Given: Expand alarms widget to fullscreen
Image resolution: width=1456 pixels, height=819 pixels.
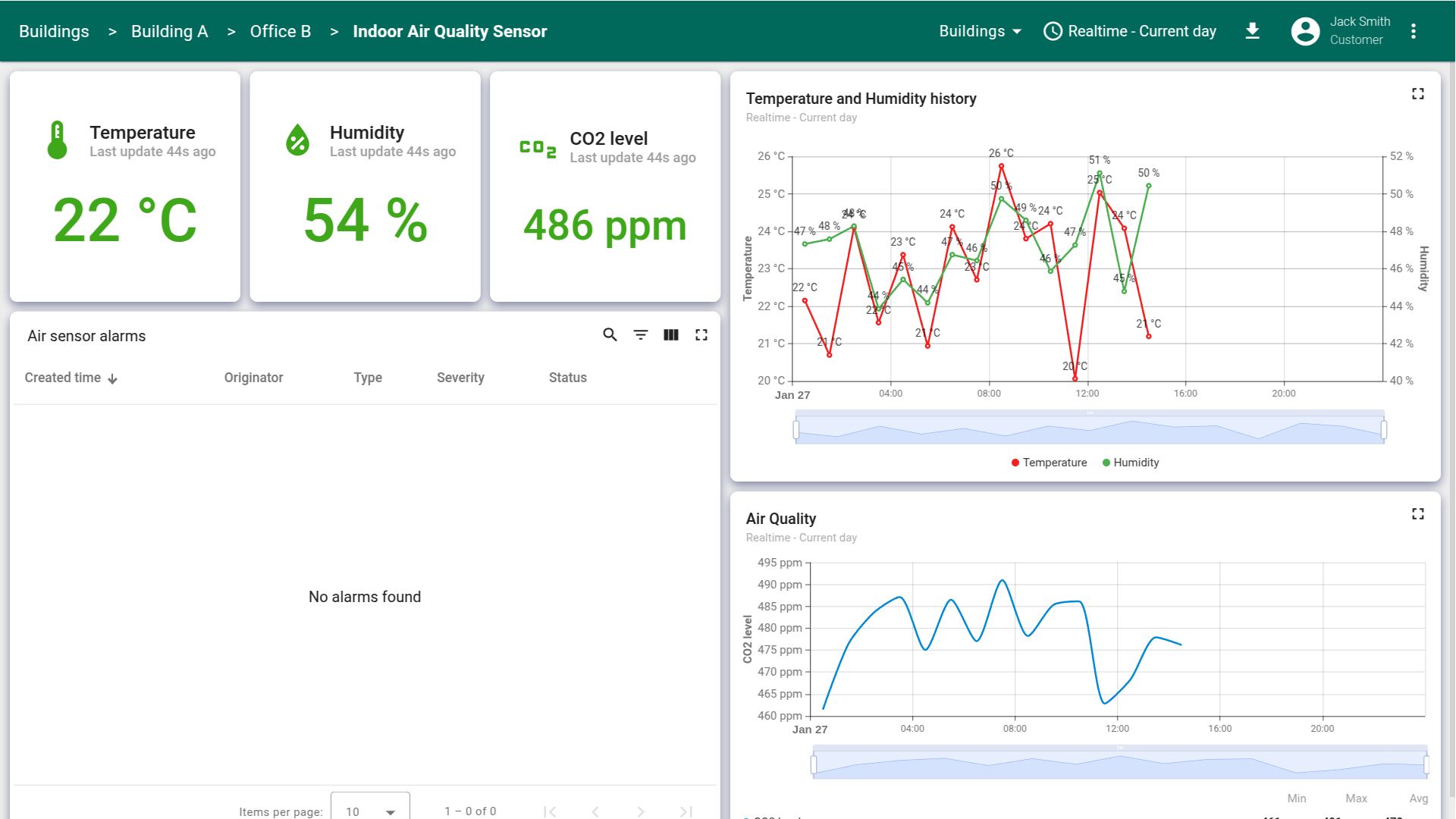Looking at the screenshot, I should (701, 334).
